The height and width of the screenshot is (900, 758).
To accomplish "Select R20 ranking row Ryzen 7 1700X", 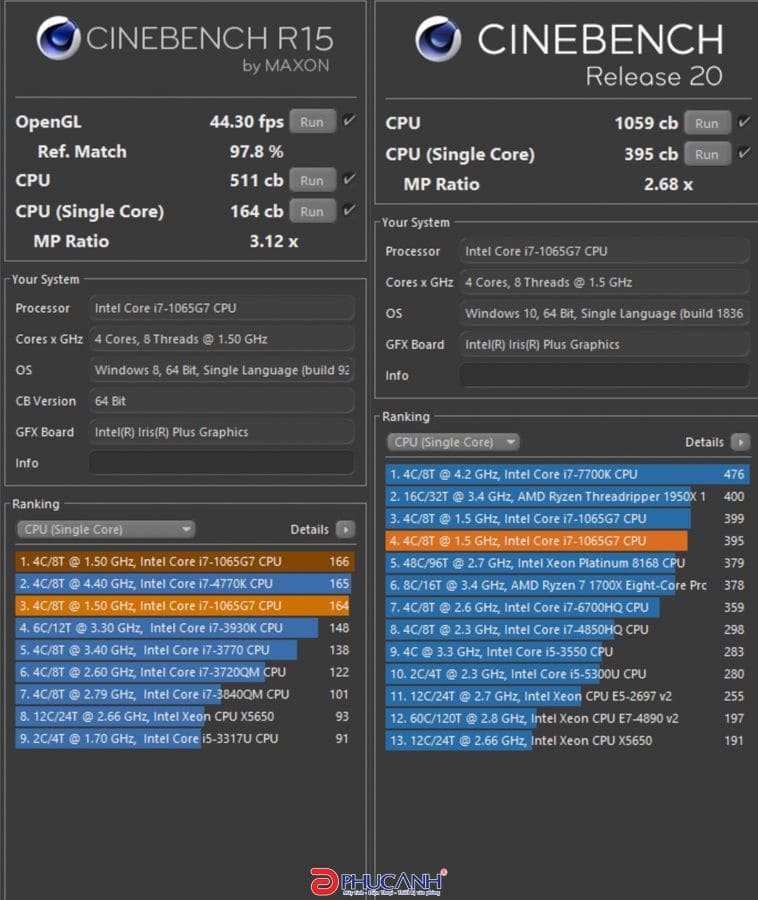I will (x=567, y=585).
